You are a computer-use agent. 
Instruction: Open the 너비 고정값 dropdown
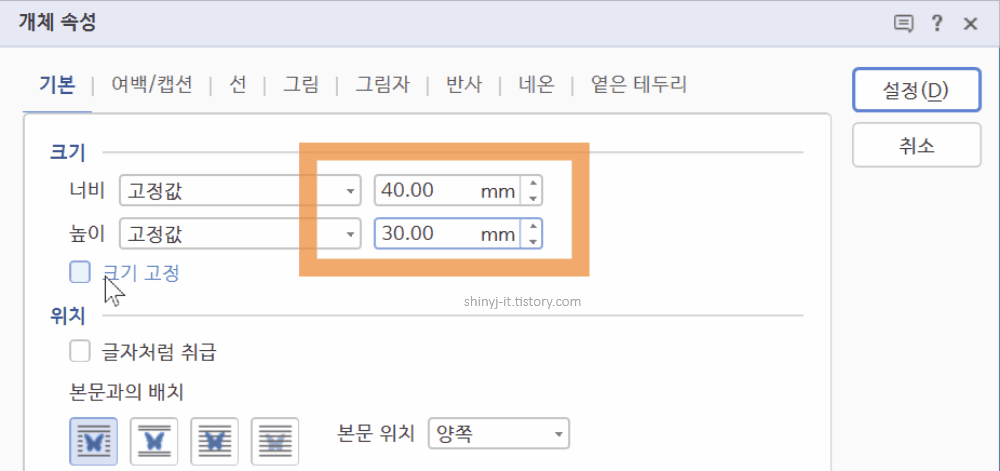click(240, 191)
